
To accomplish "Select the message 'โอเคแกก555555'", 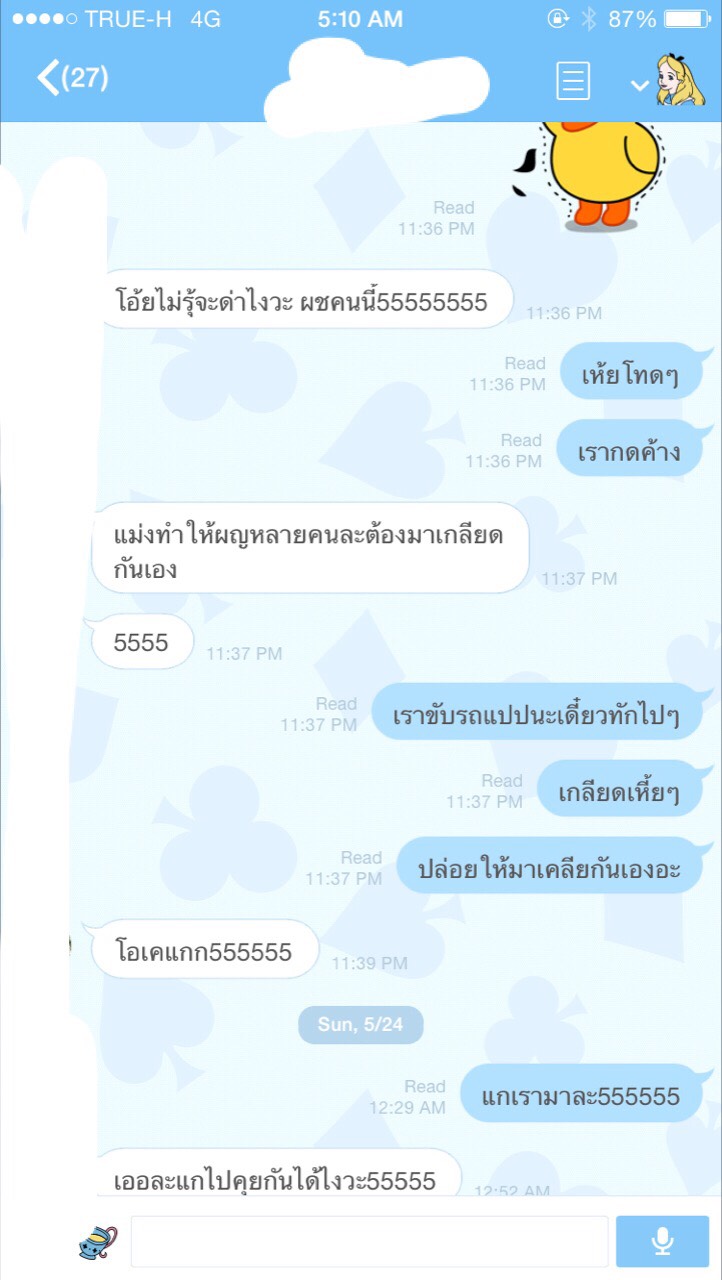I will [x=205, y=950].
